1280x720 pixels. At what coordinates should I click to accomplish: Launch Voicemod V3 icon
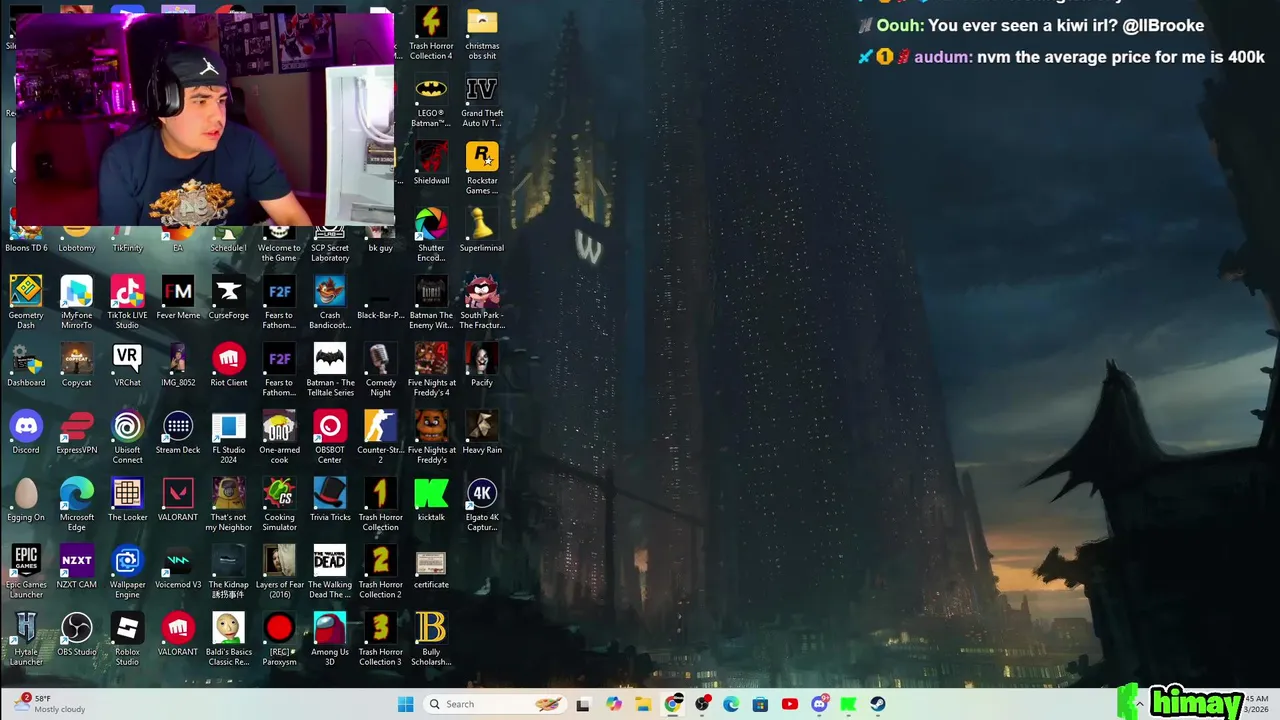[x=178, y=565]
